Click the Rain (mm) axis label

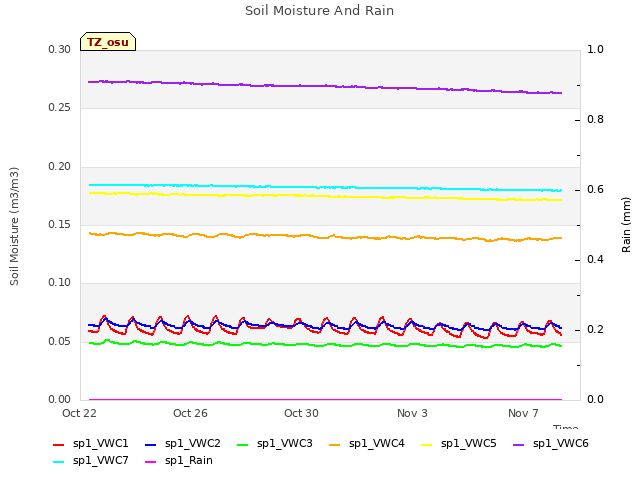626,225
